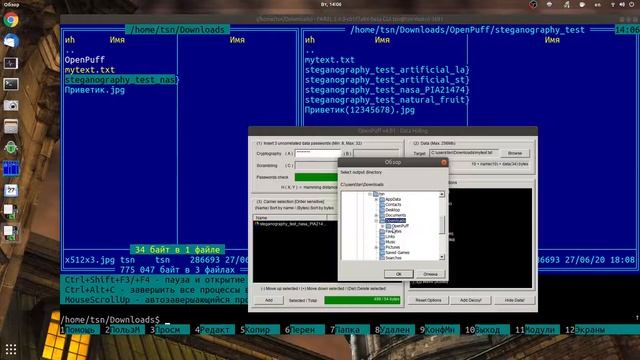Click Passwords check green bar
The height and width of the screenshot is (360, 640).
point(316,177)
